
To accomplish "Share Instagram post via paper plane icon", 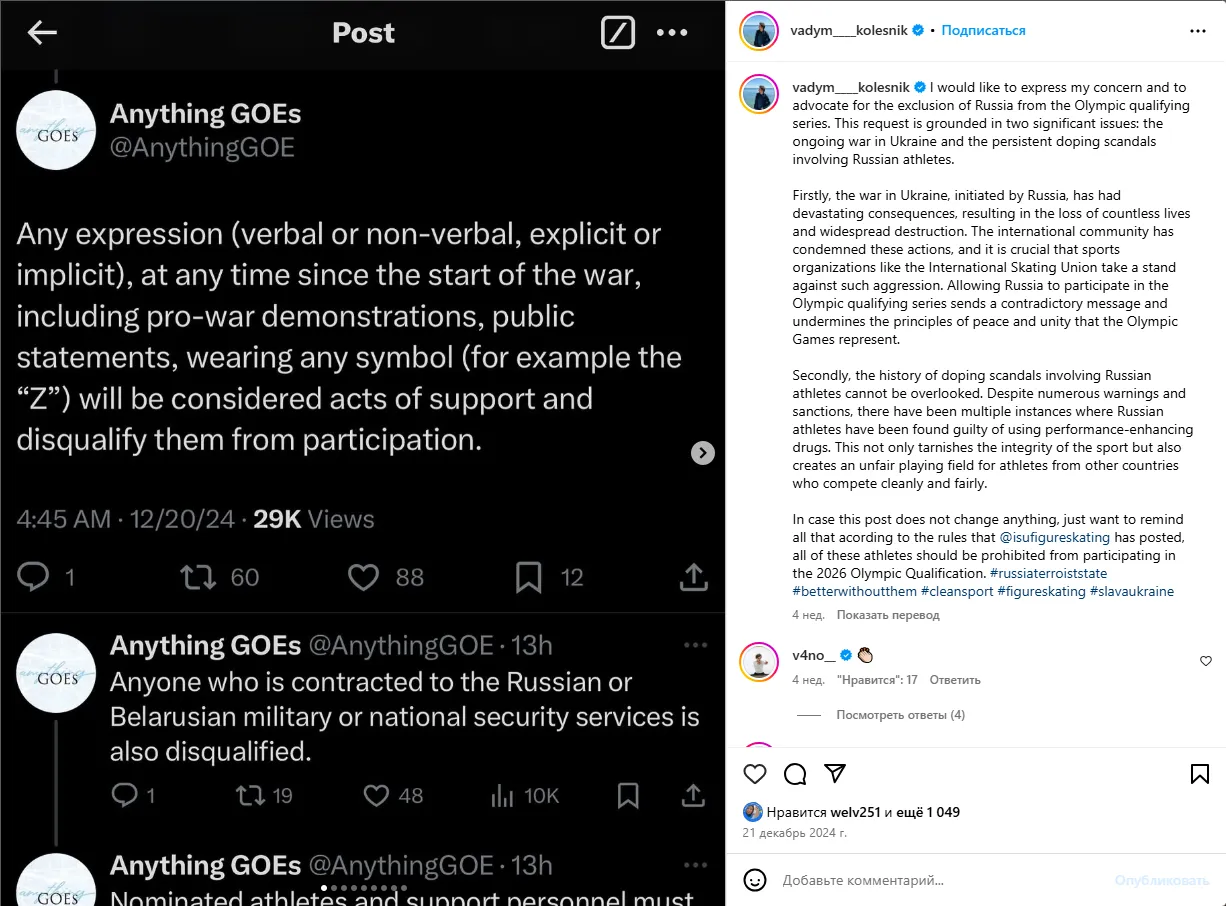I will coord(835,773).
